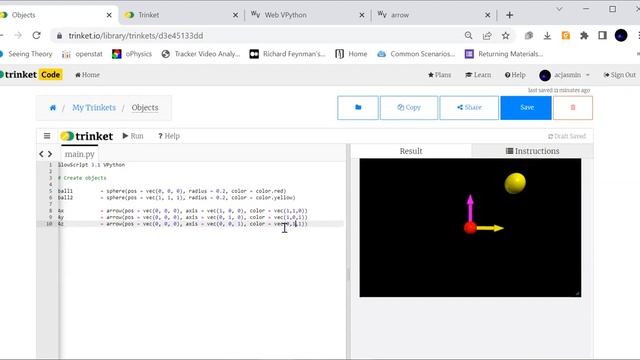
Task: Click the yellow sphere in result canvas
Action: [515, 183]
